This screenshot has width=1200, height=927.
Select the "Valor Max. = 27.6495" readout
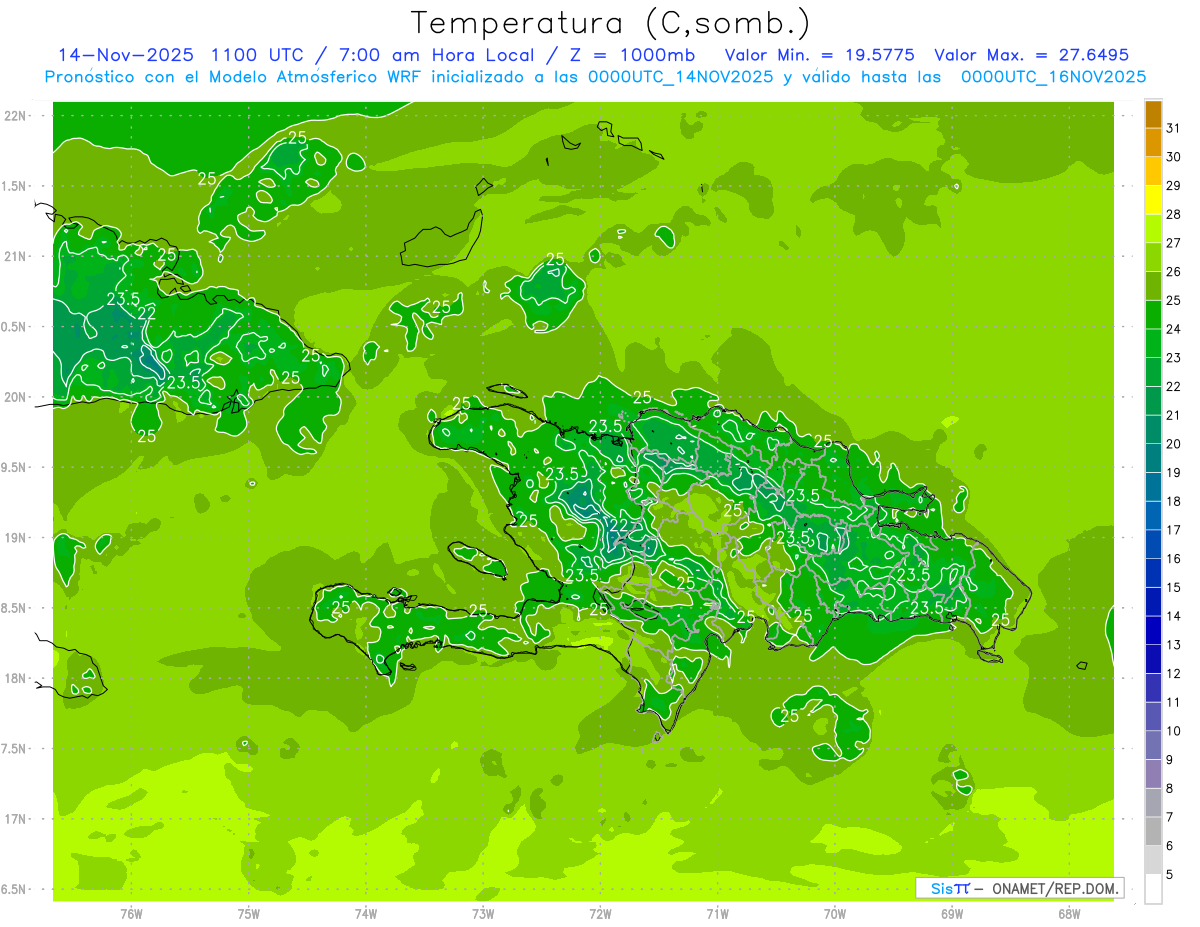click(1031, 55)
